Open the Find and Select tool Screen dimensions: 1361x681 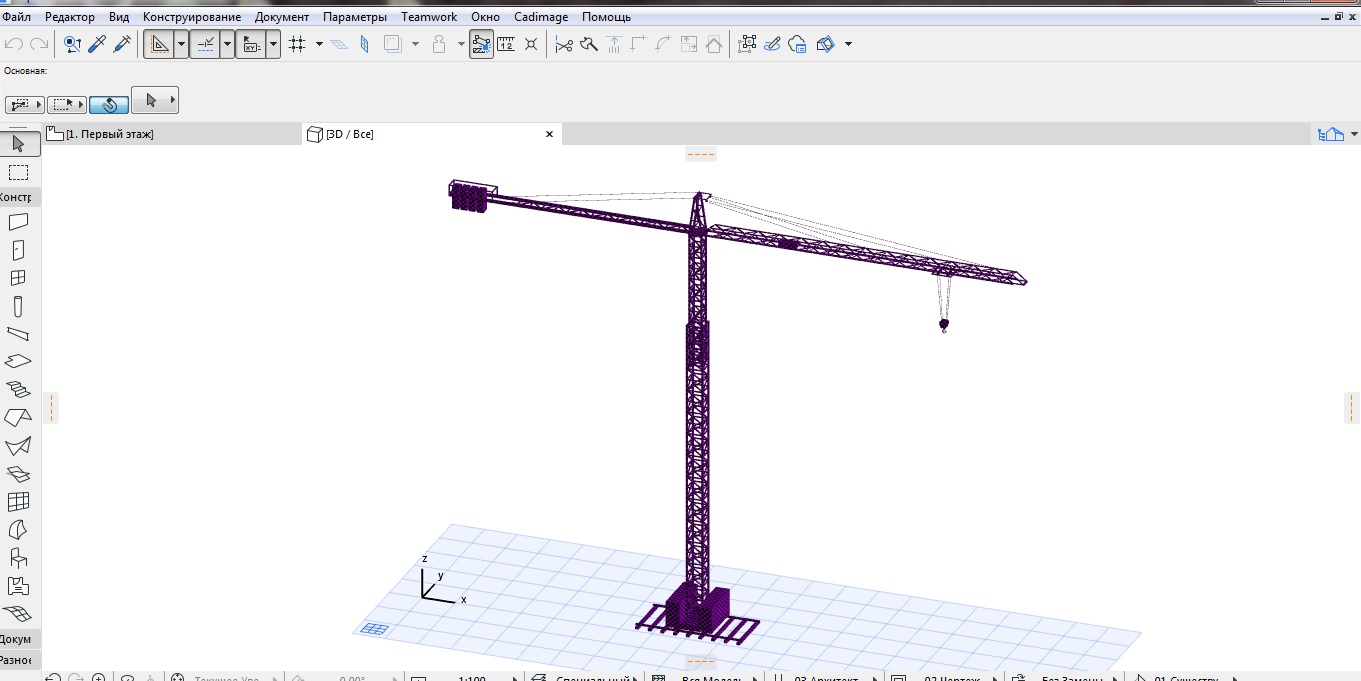(x=72, y=44)
